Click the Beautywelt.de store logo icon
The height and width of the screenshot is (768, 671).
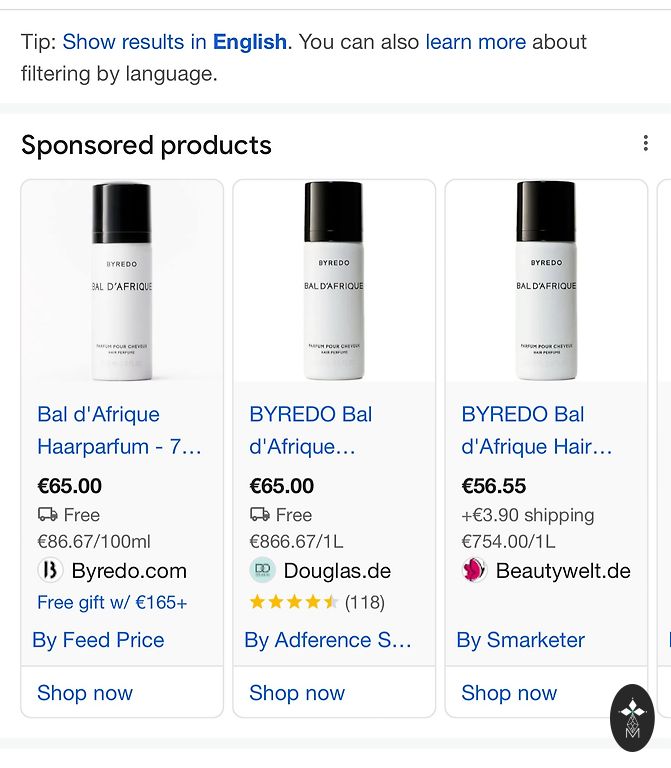[474, 571]
